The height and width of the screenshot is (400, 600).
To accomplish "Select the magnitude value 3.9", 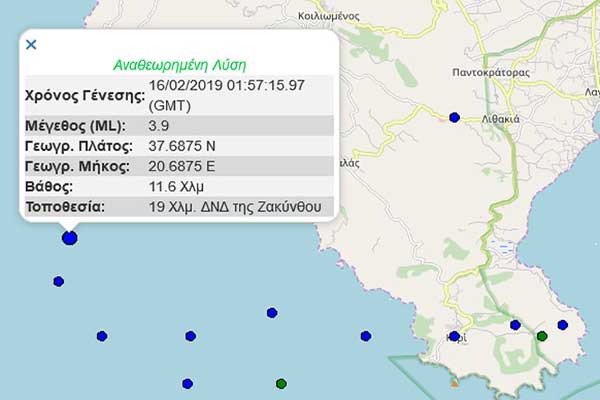I will coord(158,125).
